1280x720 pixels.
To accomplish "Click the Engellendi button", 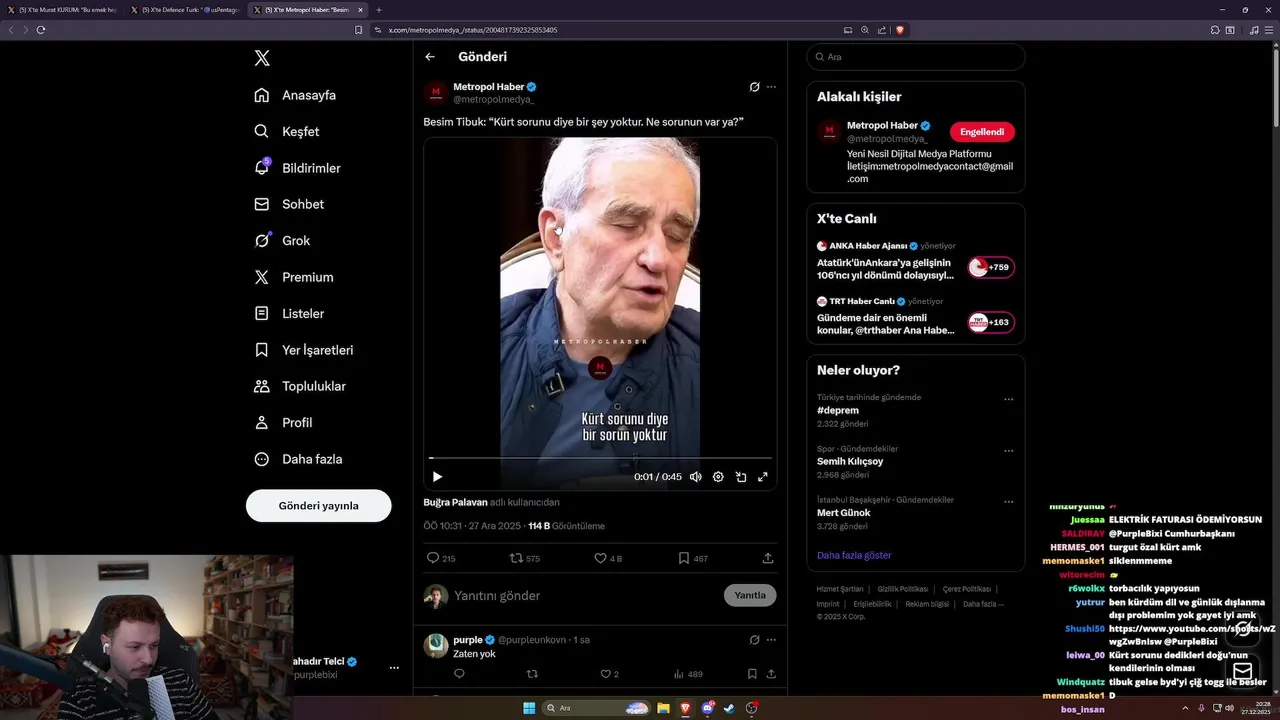I will coord(982,132).
